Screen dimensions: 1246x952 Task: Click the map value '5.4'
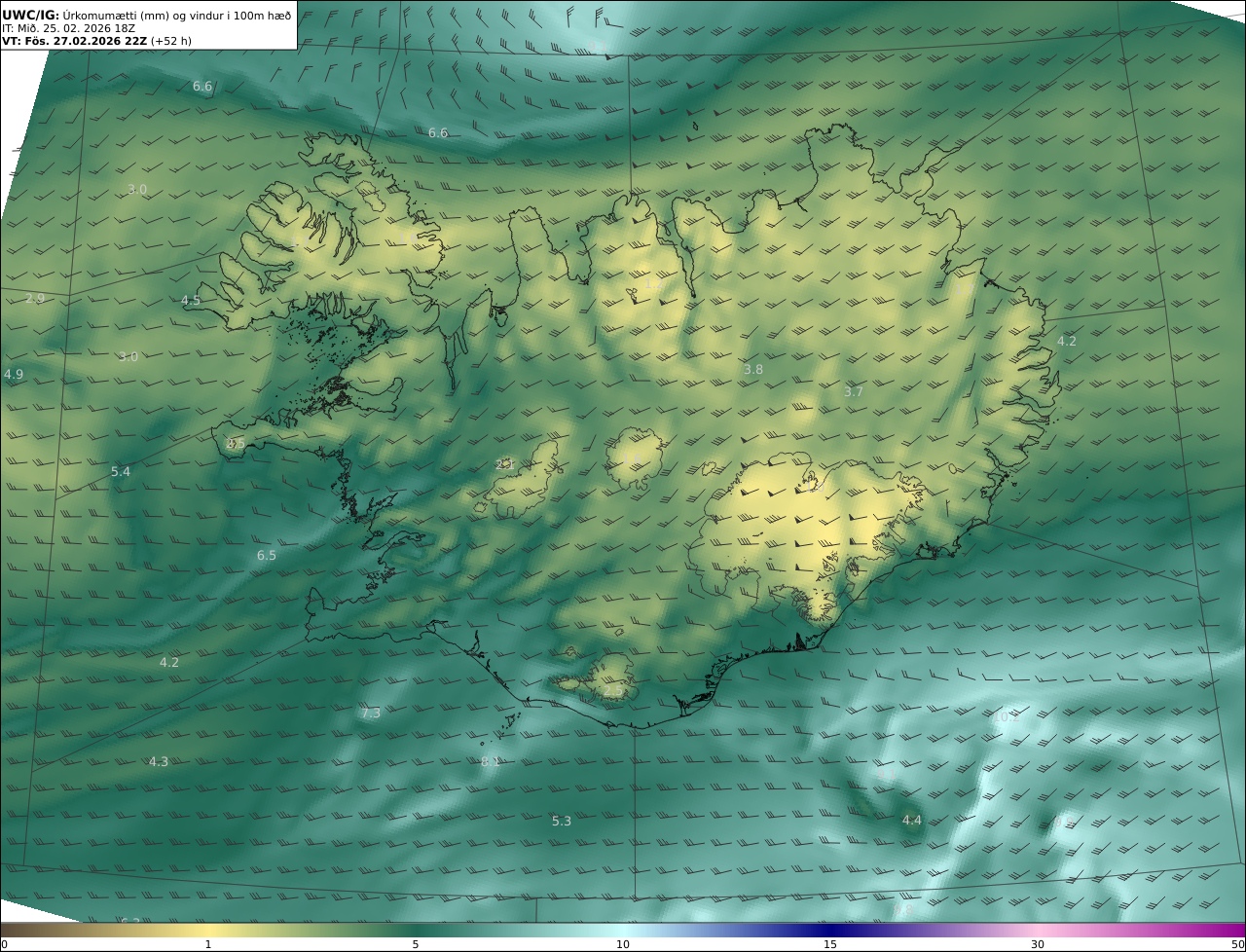121,471
